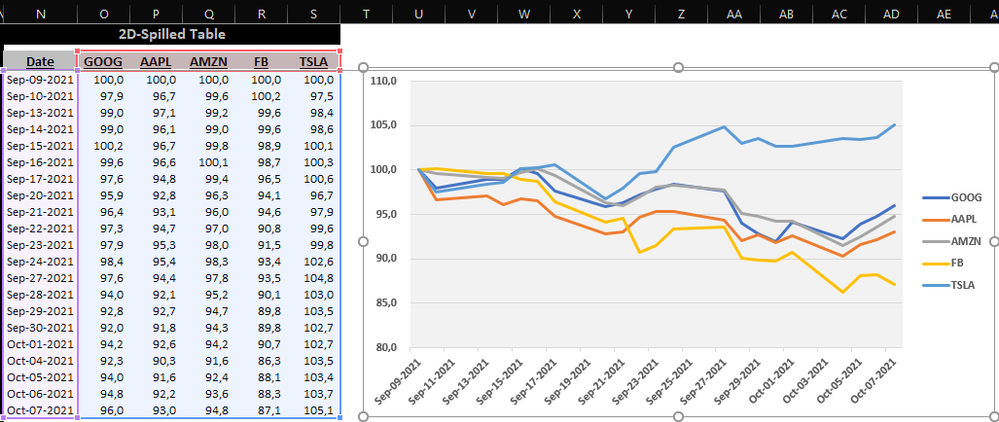Click the Oct-01-2021 date cell
Screen dimensions: 999x422
coord(40,344)
